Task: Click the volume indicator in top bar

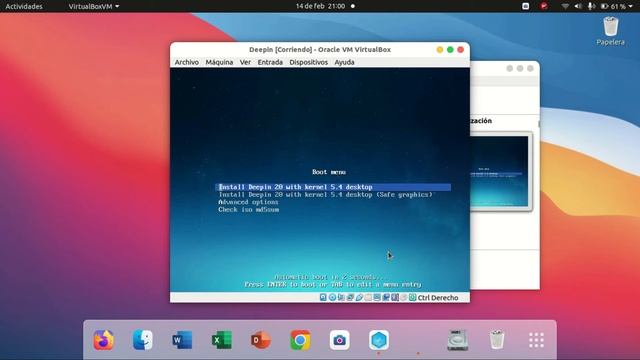Action: (578, 6)
